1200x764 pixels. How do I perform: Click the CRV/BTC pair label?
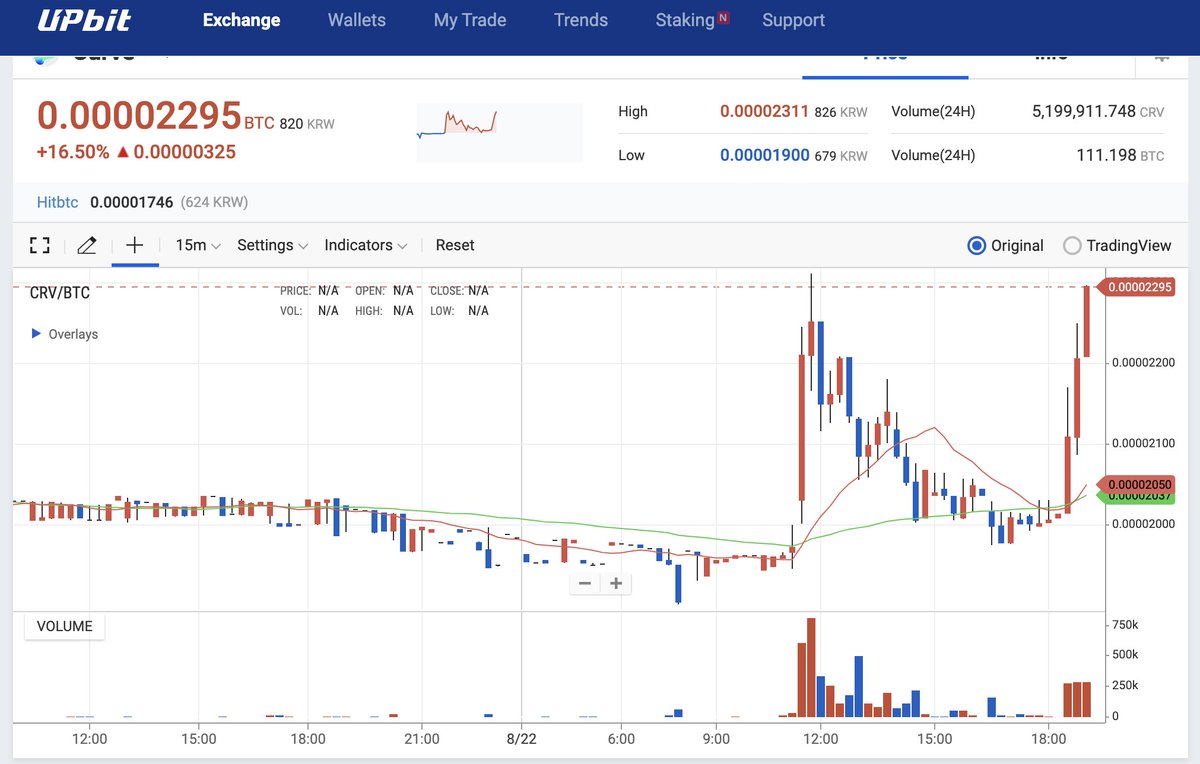coord(60,292)
